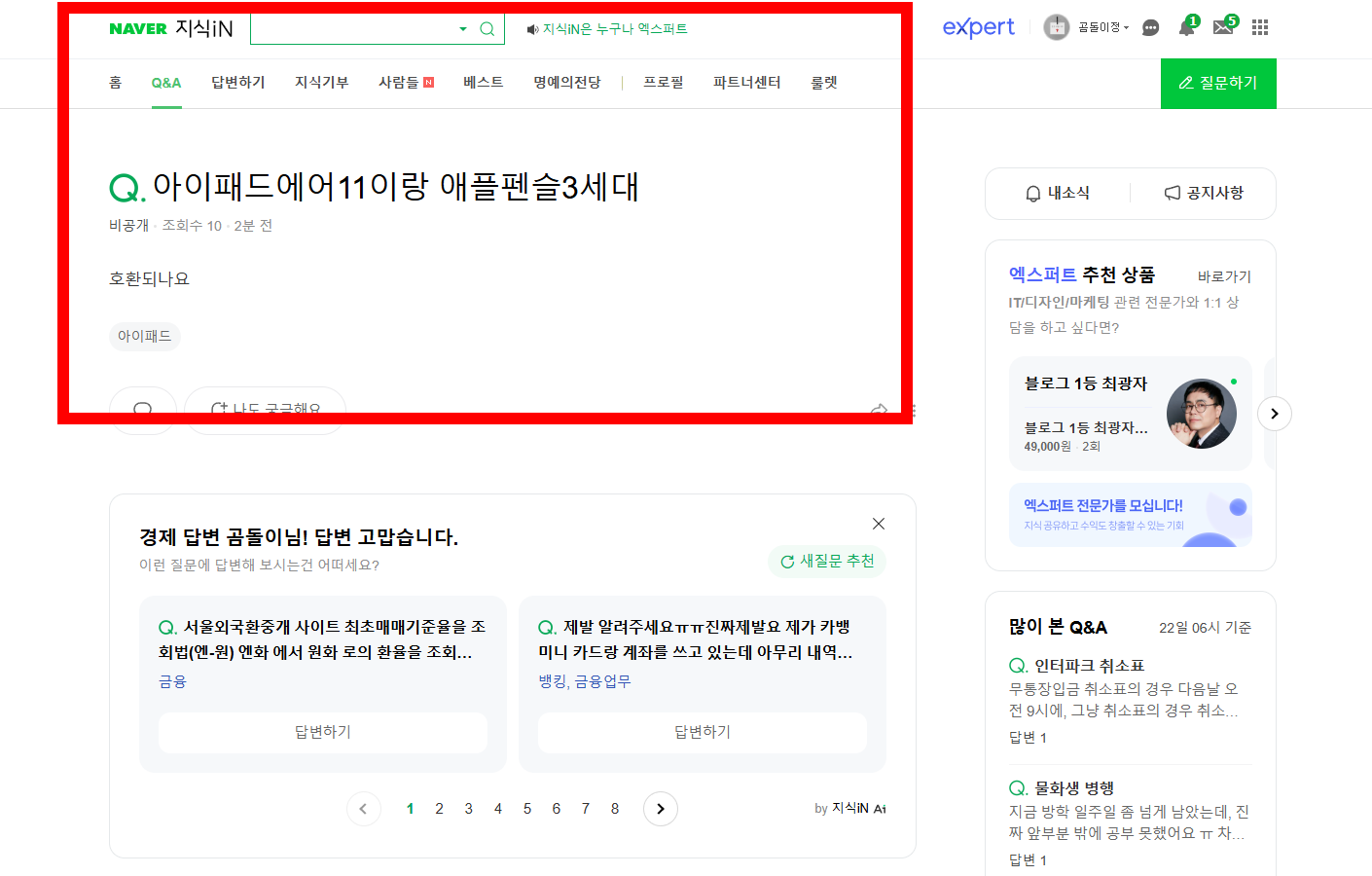Go to the 프로필 tab
Viewport: 1372px width, 876px height.
click(664, 83)
